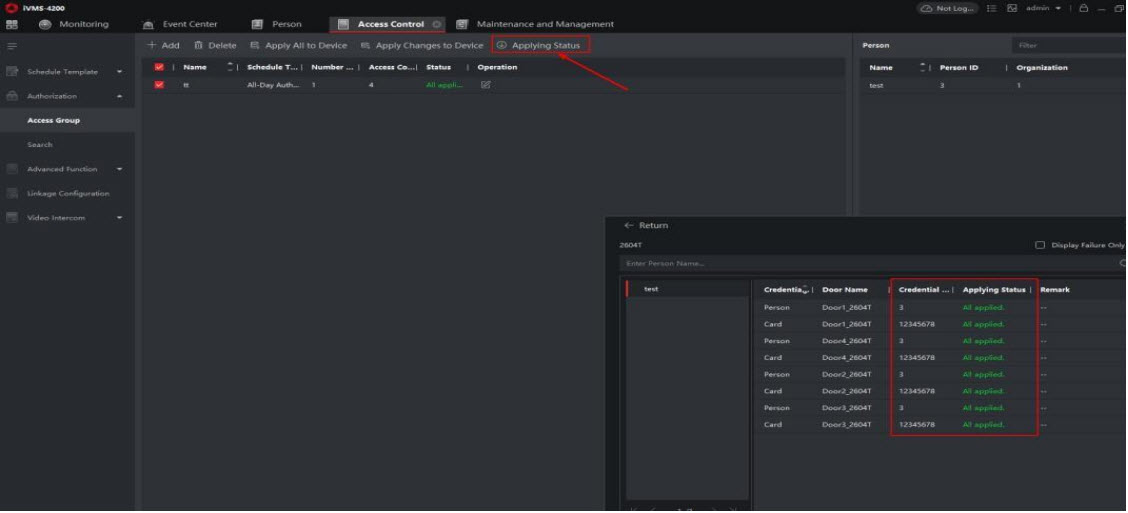1128x513 pixels.
Task: Click the Enter Person Name search field
Action: pyautogui.click(x=860, y=263)
